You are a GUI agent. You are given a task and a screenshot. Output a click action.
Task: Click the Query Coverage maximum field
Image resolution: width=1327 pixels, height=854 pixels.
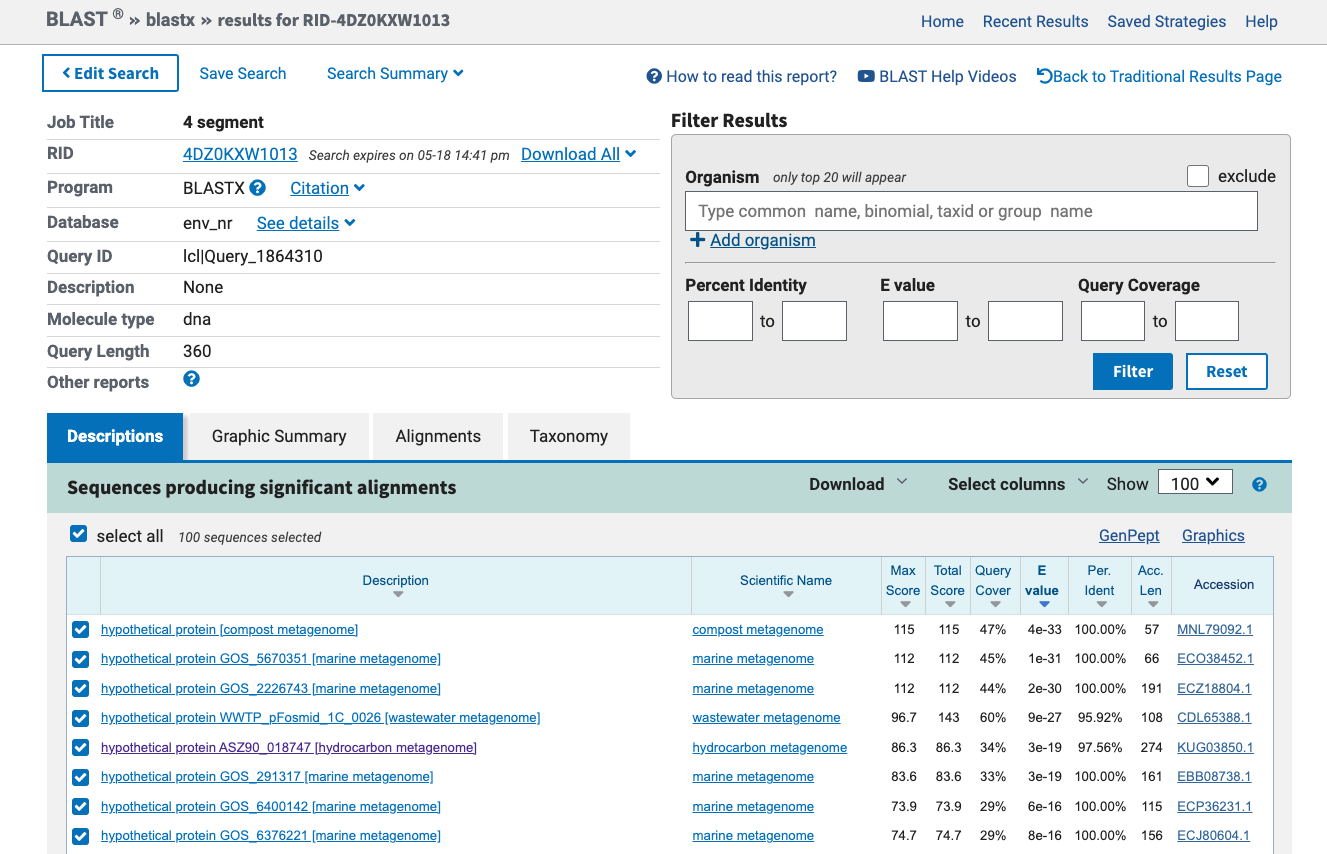point(1207,321)
